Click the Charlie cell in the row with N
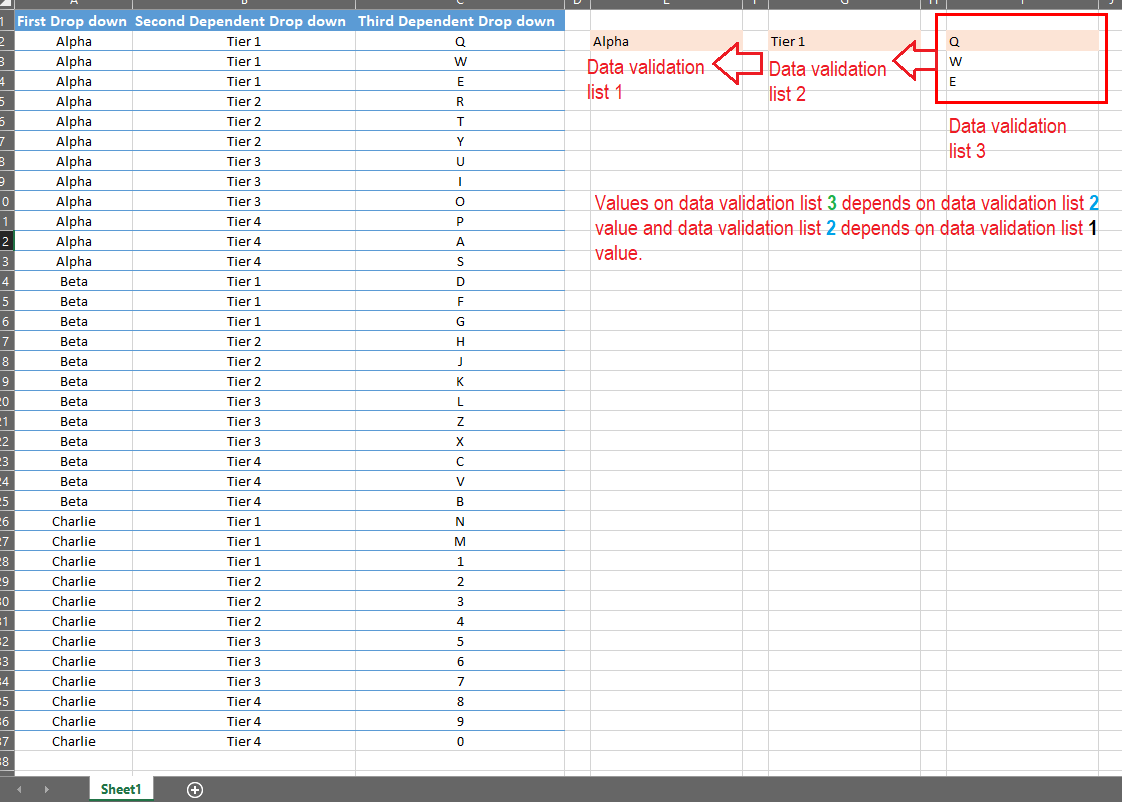Screen dimensions: 1122x802 tap(73, 522)
